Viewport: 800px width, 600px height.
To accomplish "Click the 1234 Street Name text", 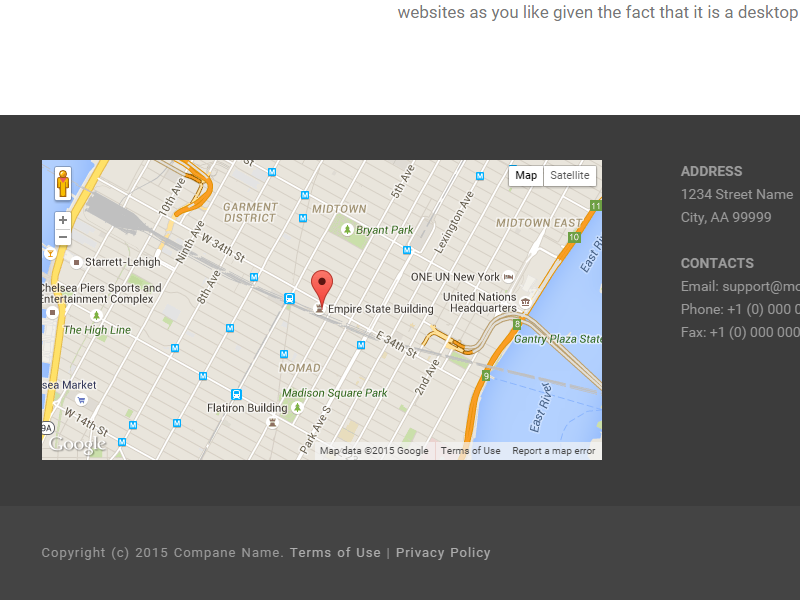I will pos(737,194).
